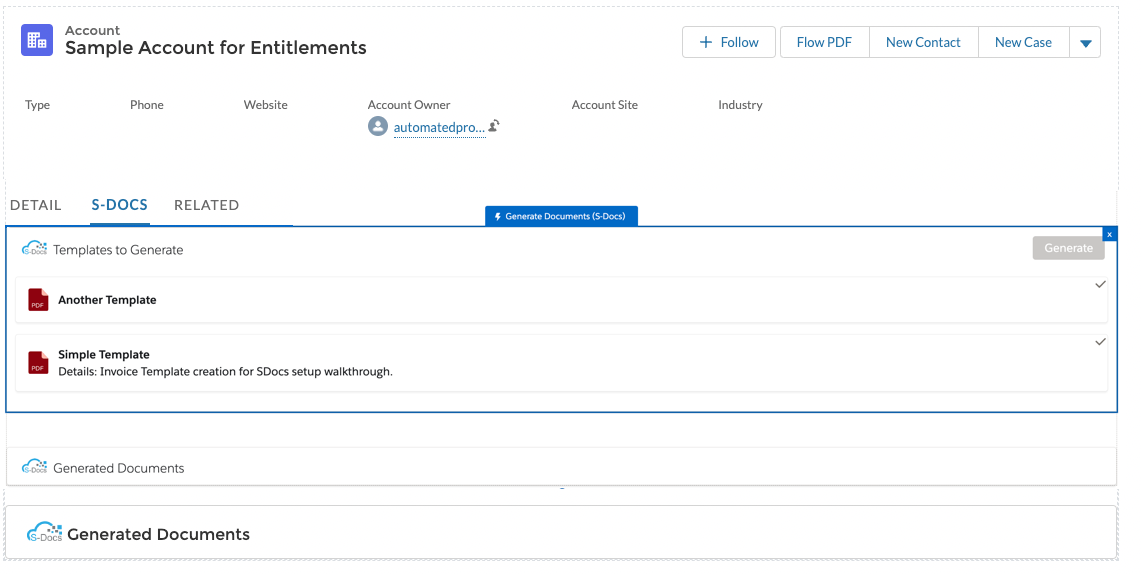Click the Account Site field label

point(604,105)
